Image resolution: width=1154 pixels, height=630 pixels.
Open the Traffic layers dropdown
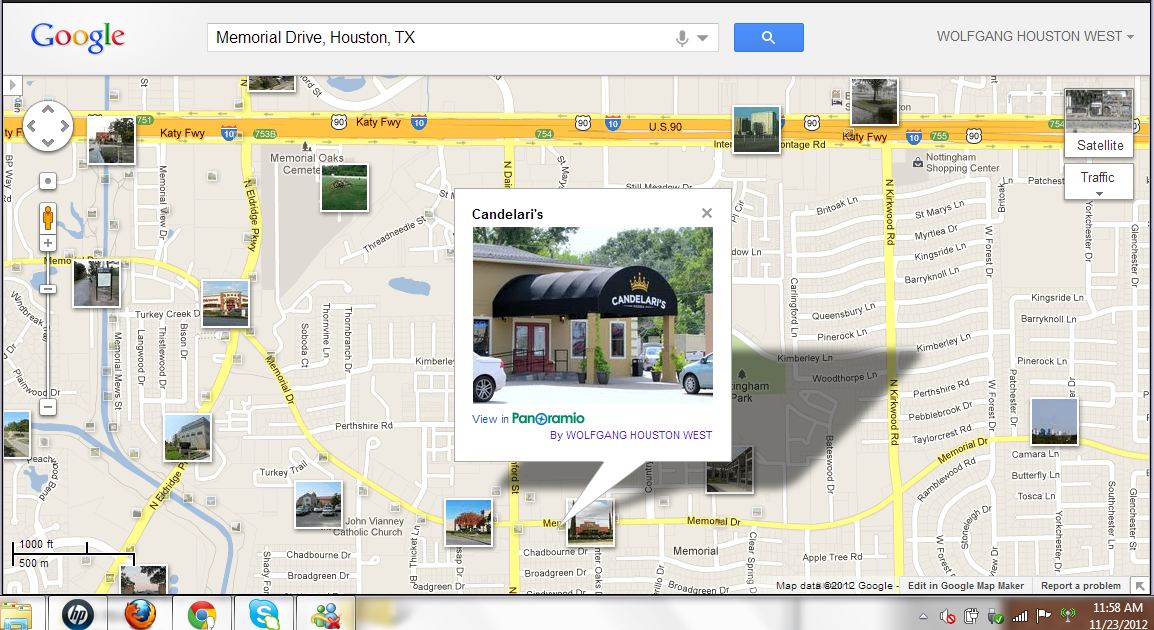1098,181
